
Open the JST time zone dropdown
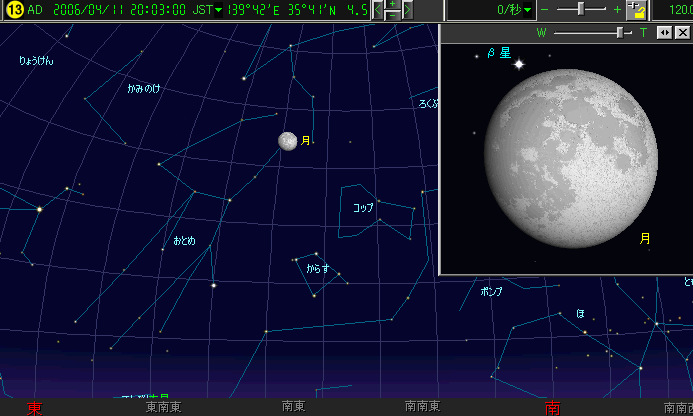click(218, 10)
